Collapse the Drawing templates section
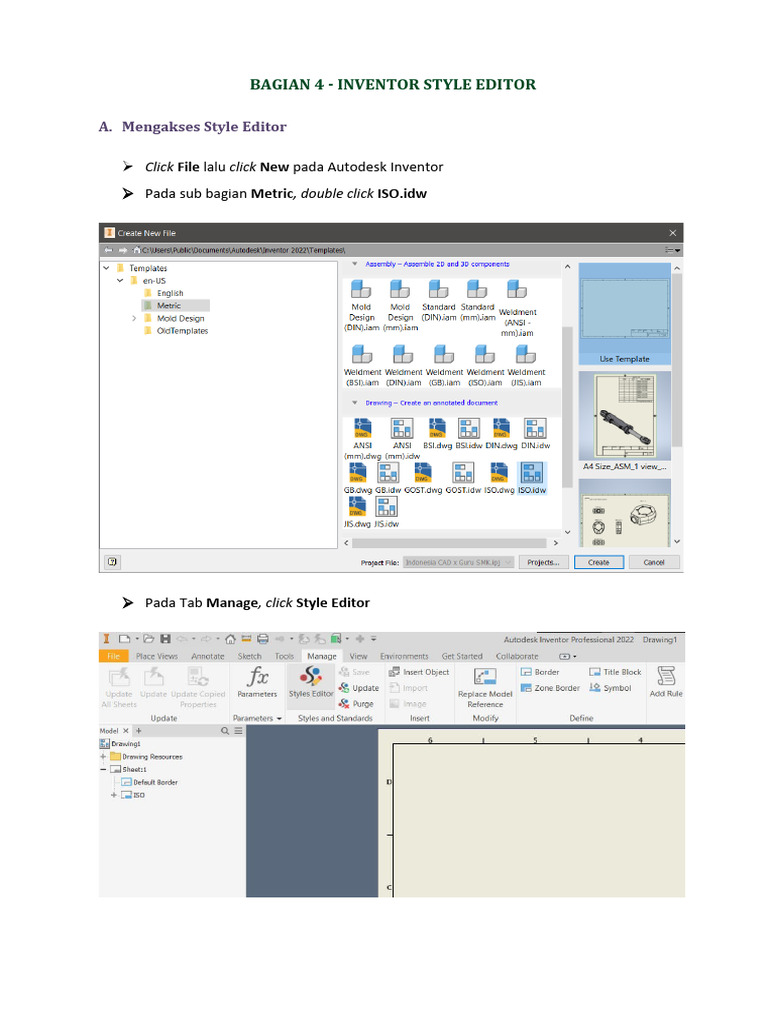Screen dimensions: 768x1024 [x=355, y=402]
